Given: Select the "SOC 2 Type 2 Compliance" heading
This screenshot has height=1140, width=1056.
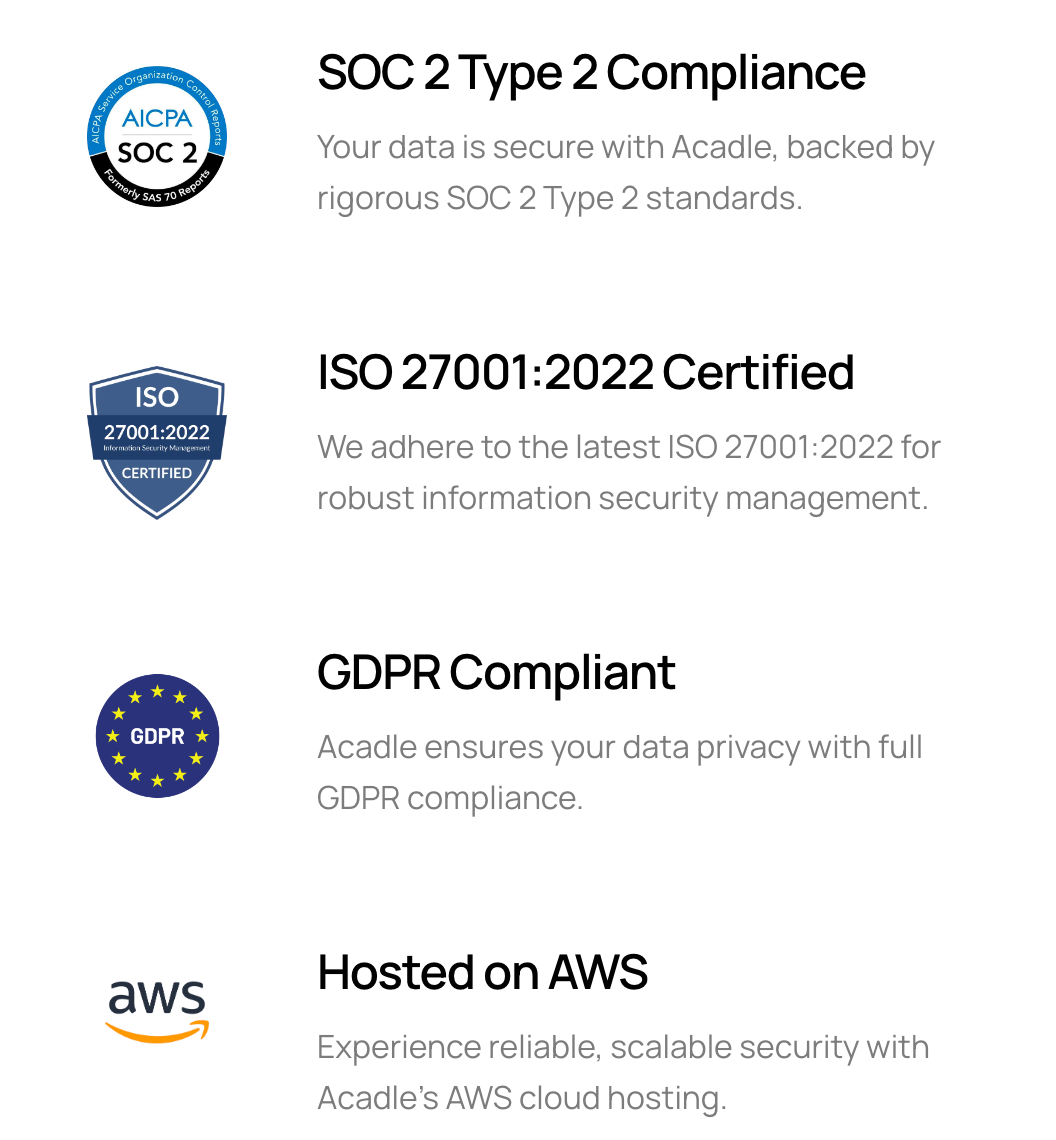Looking at the screenshot, I should coord(591,73).
